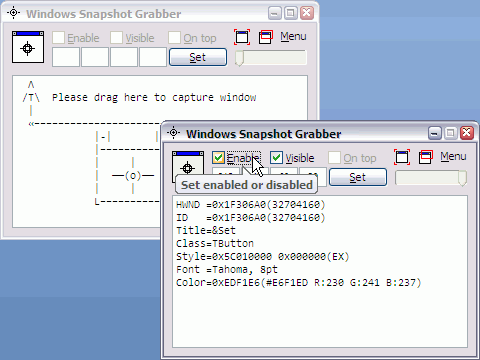
Task: Click full-window capture icon in front window
Action: 402,157
